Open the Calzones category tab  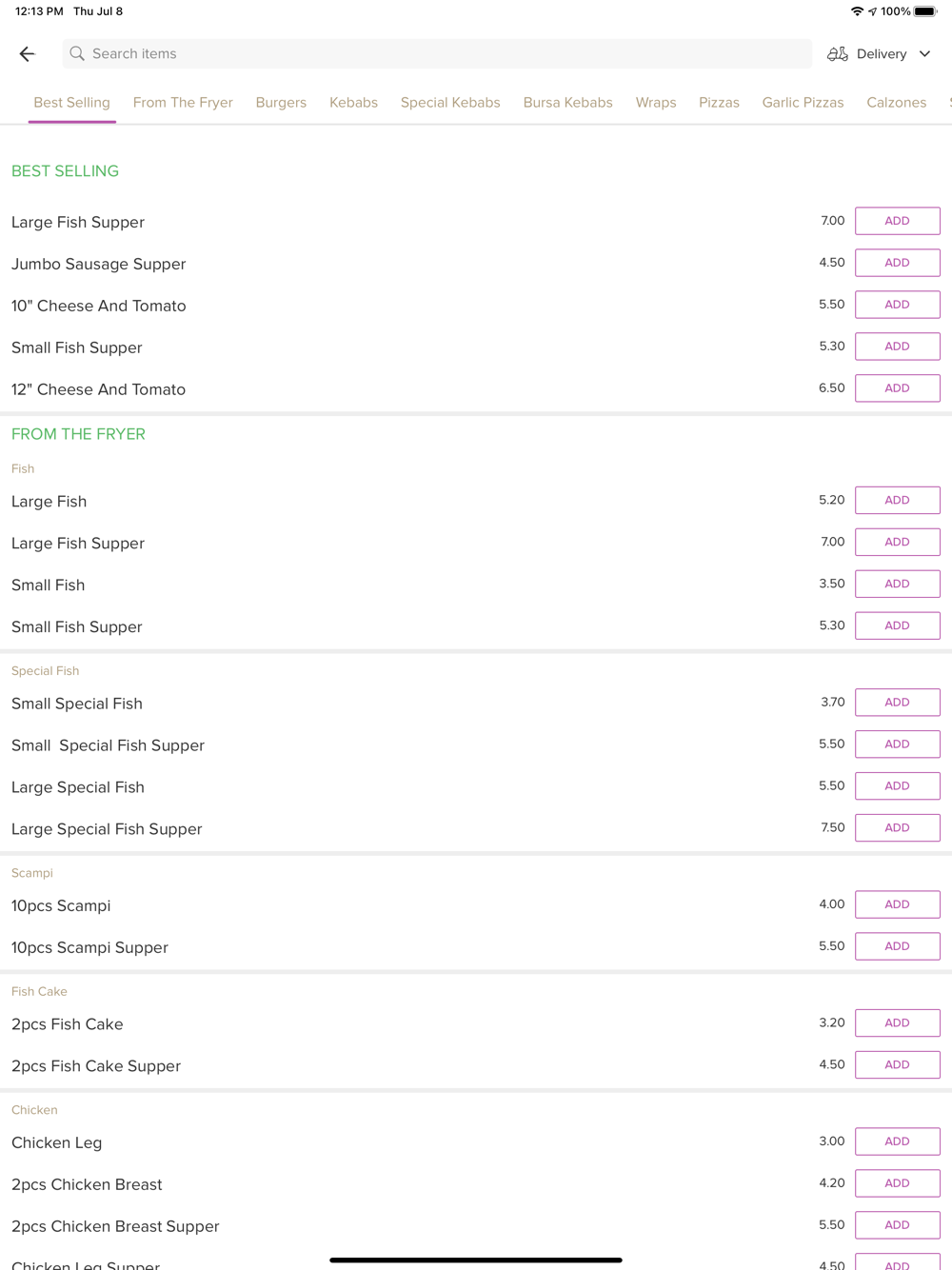896,103
